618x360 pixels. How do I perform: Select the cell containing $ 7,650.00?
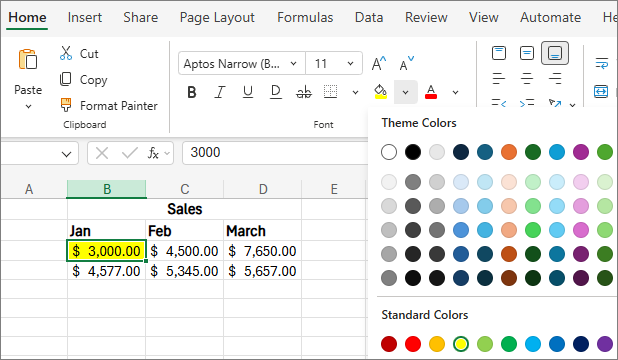[x=262, y=251]
